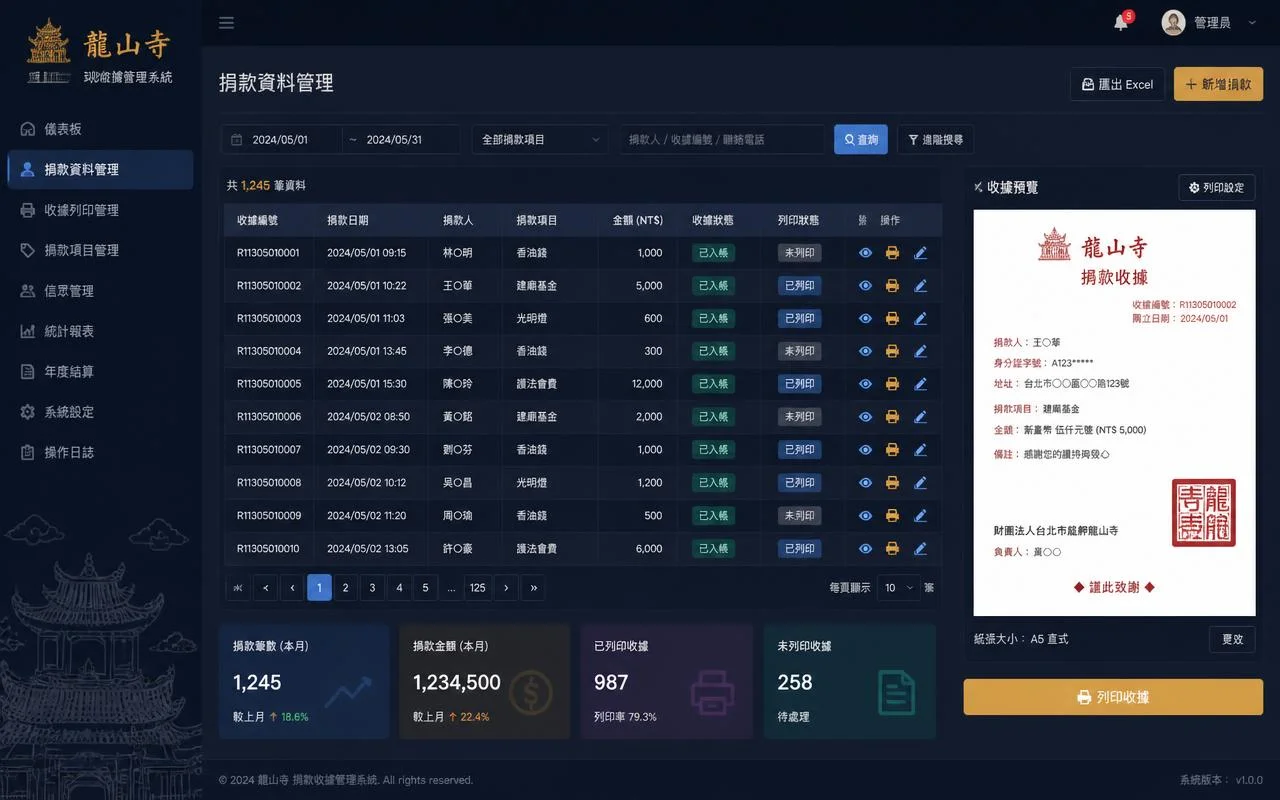The width and height of the screenshot is (1280, 800).
Task: Edit donation record R11305010009
Action: tap(920, 516)
